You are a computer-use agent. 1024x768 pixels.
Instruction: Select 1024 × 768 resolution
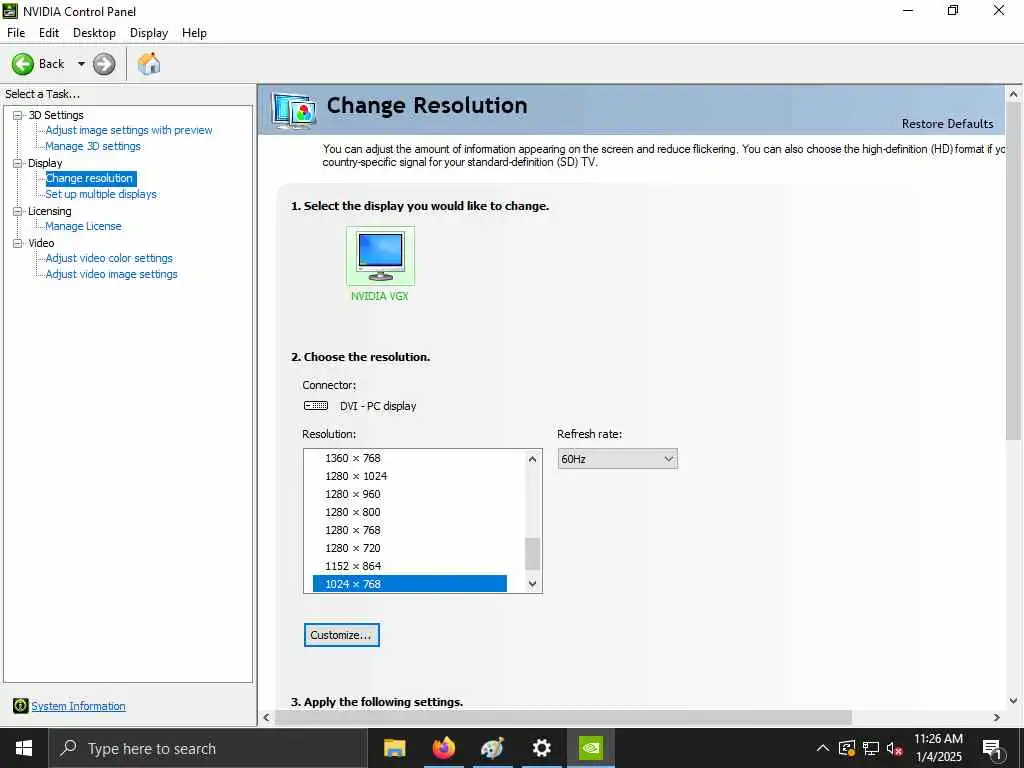(409, 584)
